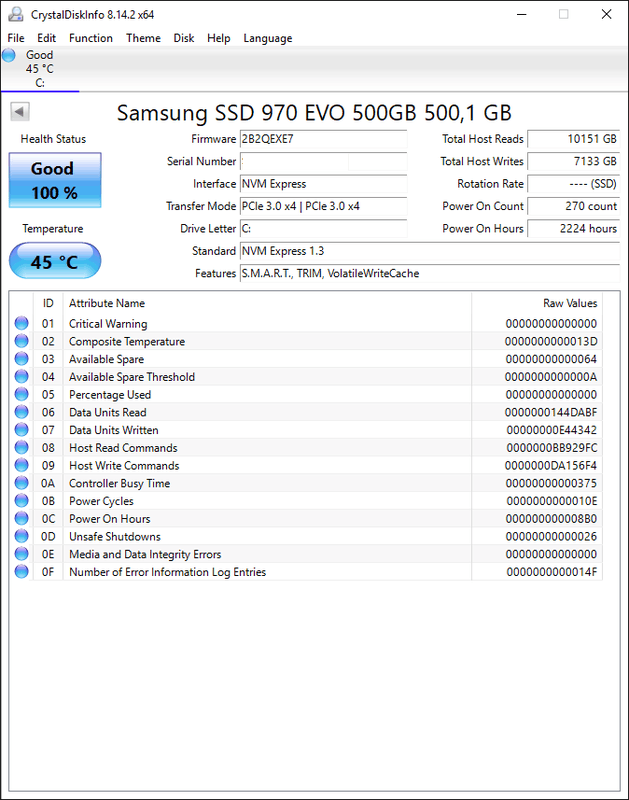Click status orb for Available Spare Threshold row
Viewport: 629px width, 800px height.
[x=21, y=377]
